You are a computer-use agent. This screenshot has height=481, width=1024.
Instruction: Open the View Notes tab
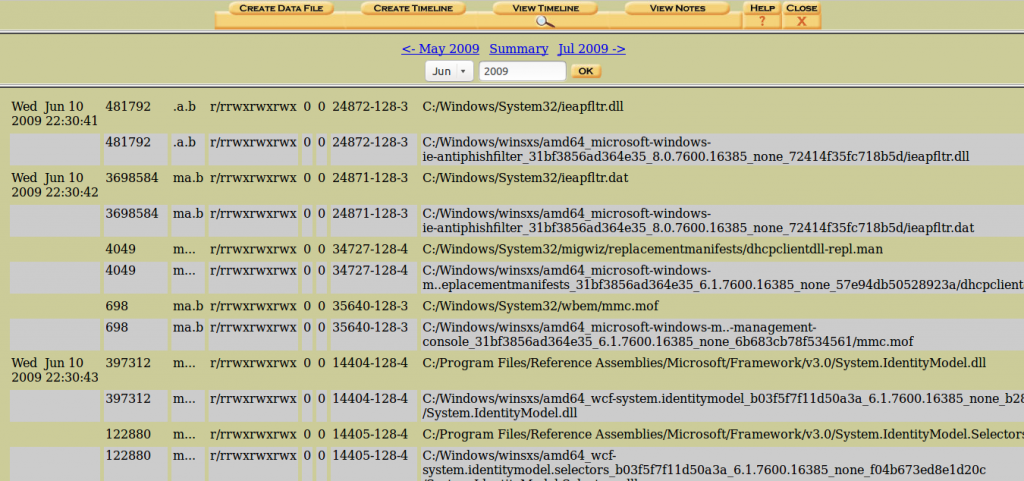677,8
